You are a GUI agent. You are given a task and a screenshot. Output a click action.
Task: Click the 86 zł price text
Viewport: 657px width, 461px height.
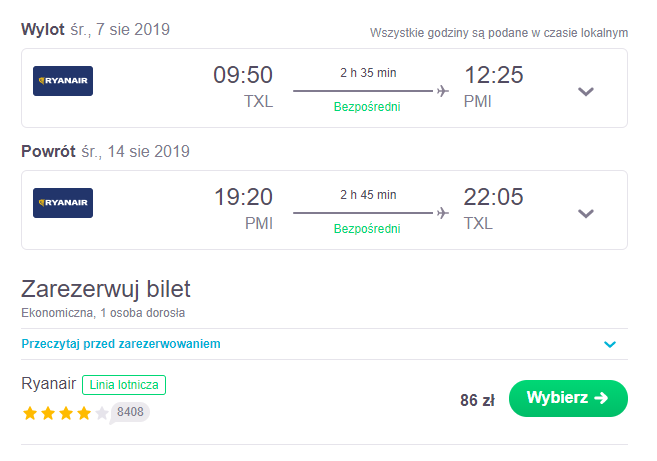tap(477, 400)
